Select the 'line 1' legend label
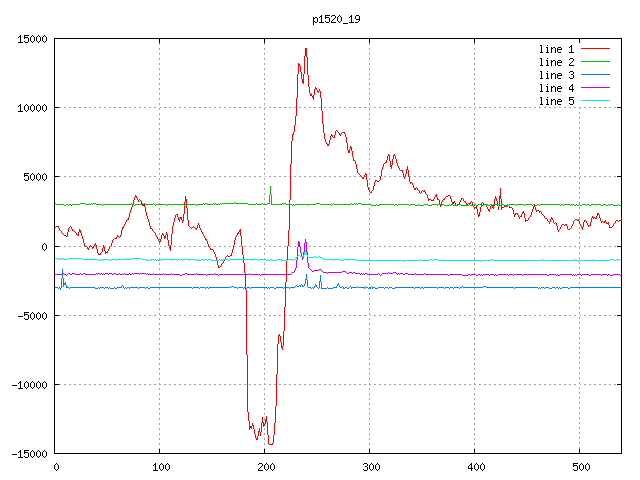Viewport: 640px width, 480px height. point(556,49)
